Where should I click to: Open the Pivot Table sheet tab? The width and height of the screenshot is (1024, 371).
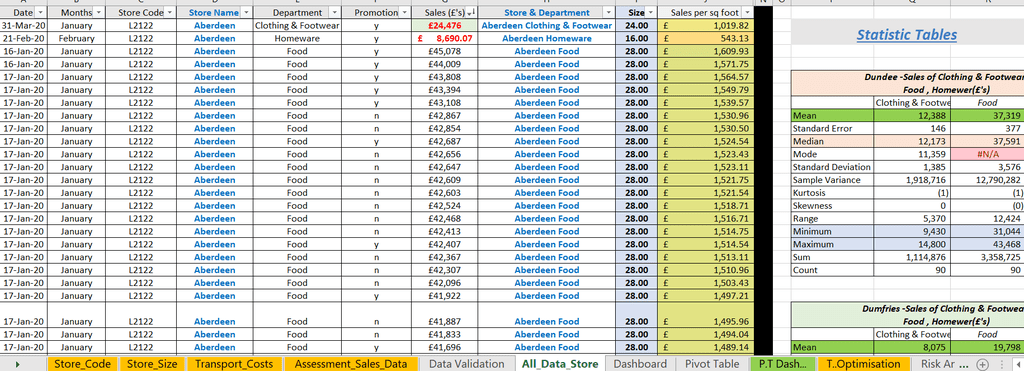(x=712, y=364)
